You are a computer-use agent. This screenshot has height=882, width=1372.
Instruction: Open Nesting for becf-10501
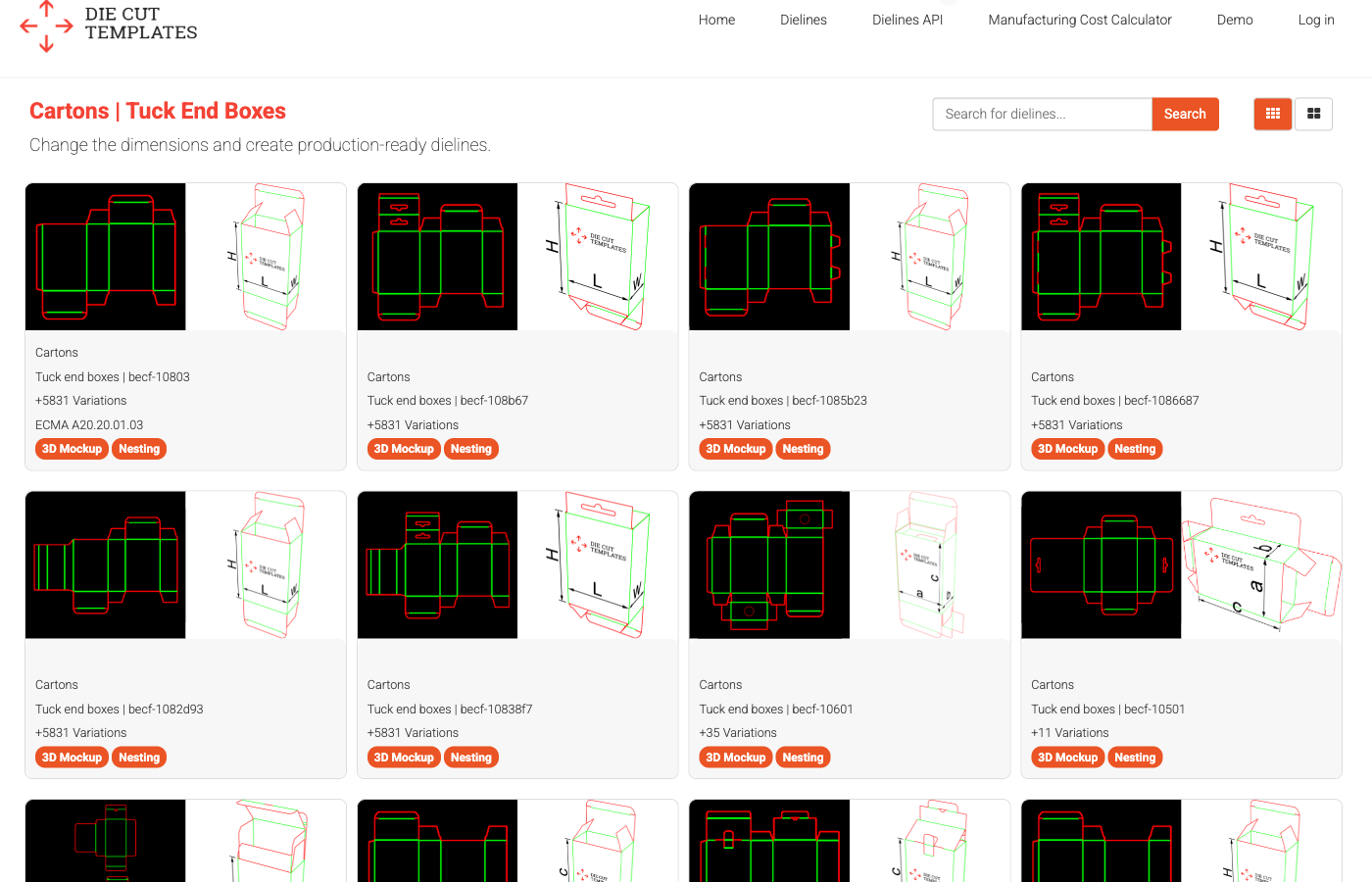tap(1136, 758)
